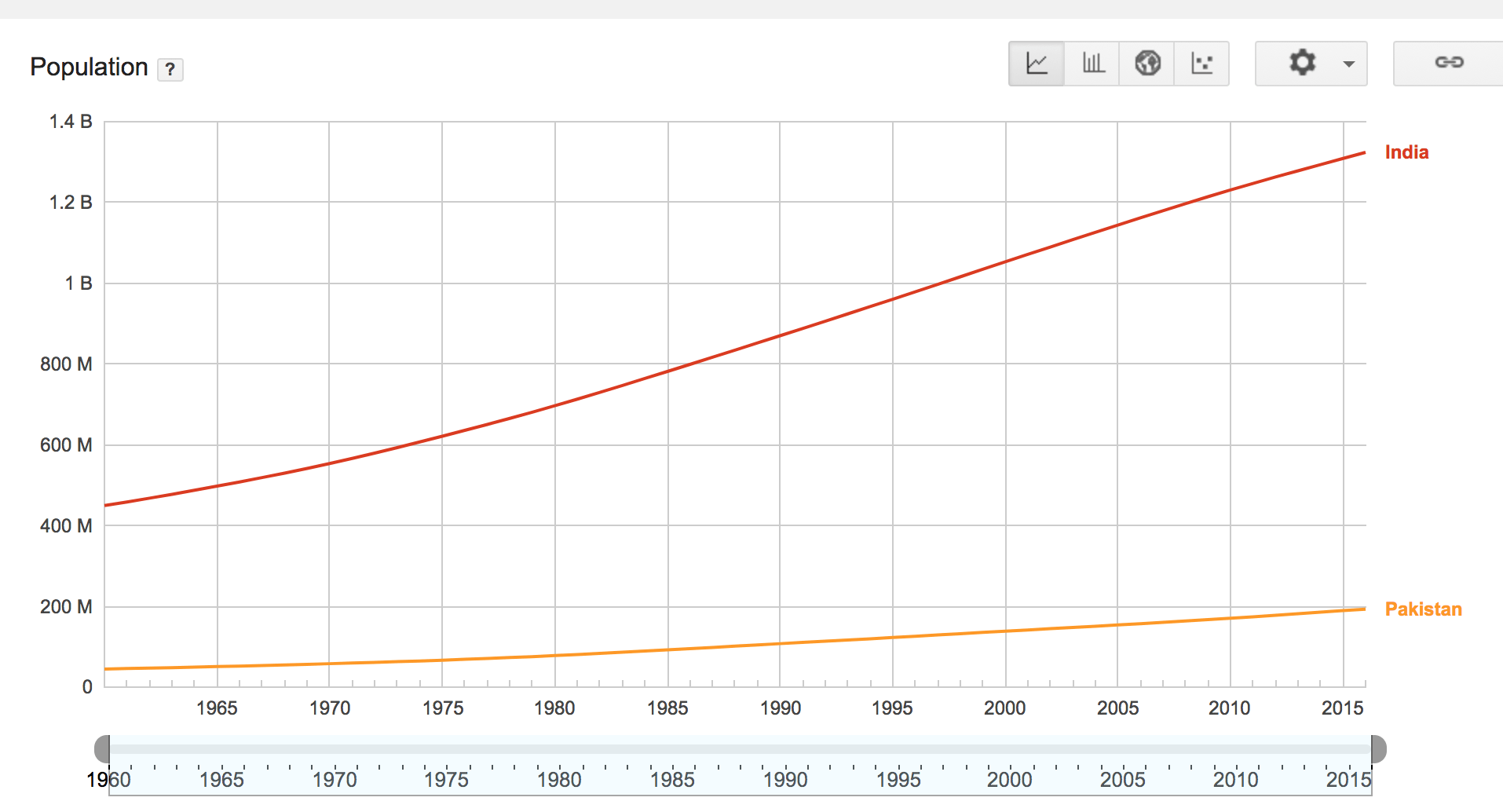The height and width of the screenshot is (812, 1503).
Task: Switch to bar chart view
Action: click(x=1092, y=64)
